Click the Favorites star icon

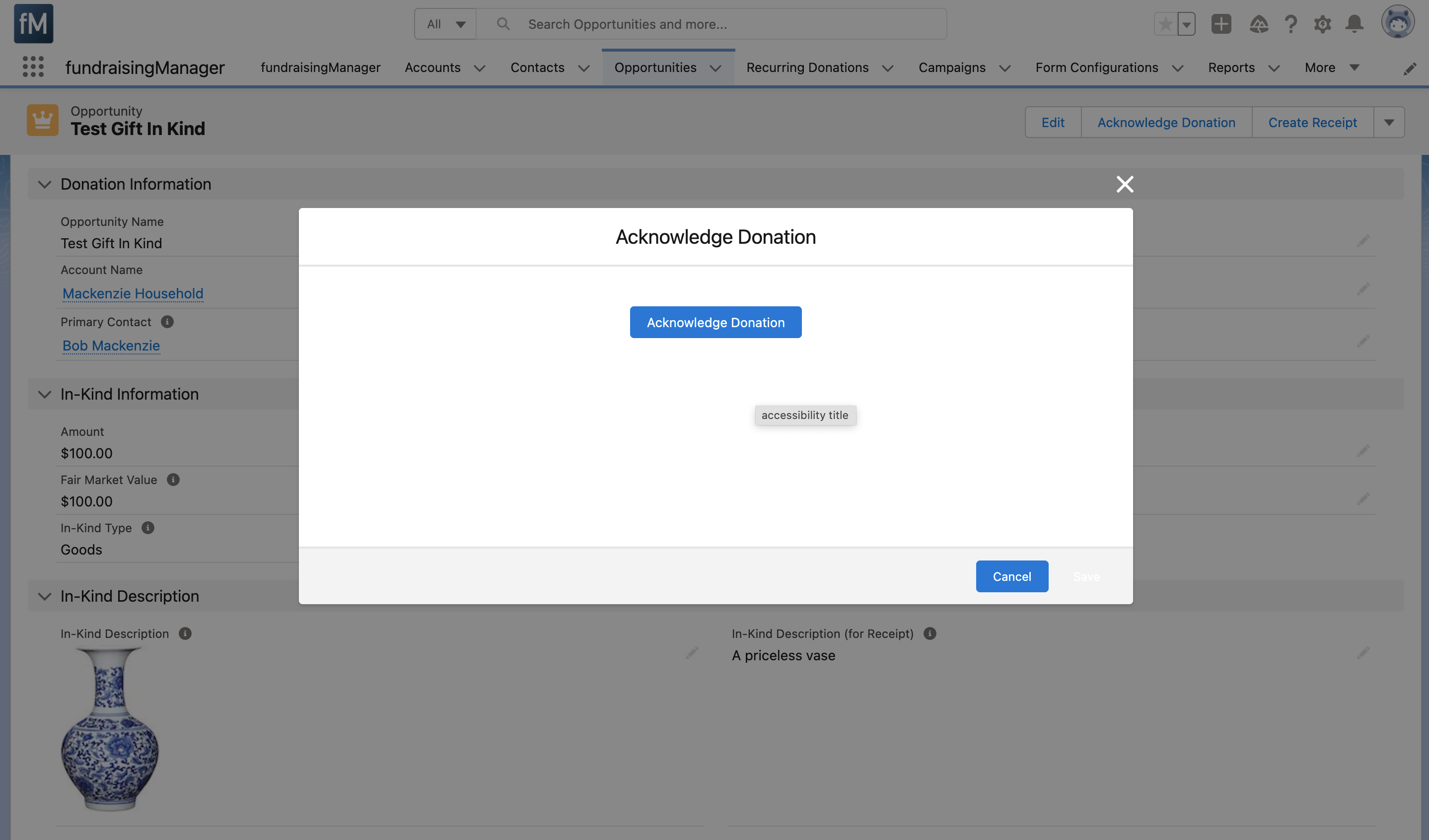pos(1165,24)
